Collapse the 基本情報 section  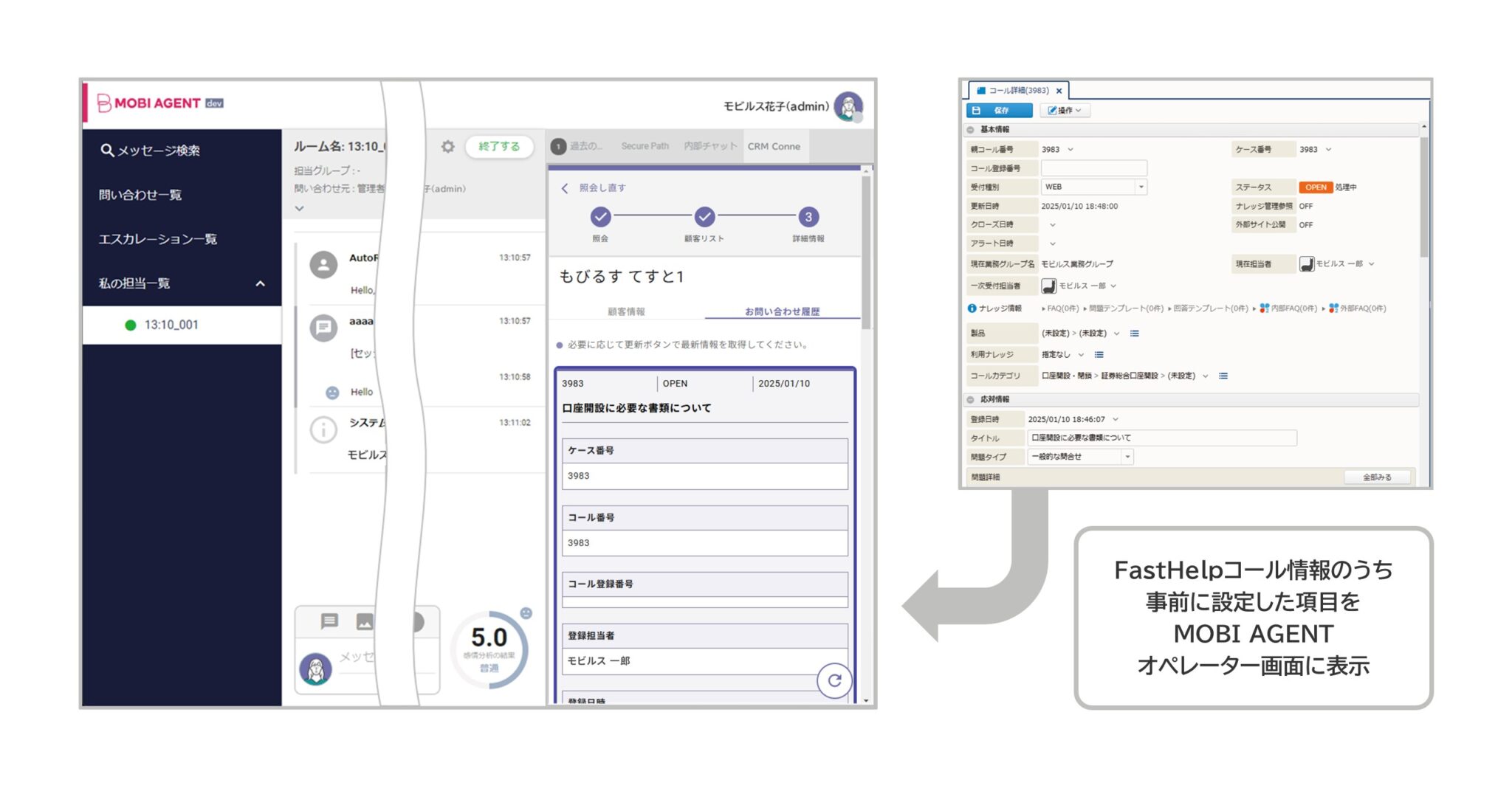click(971, 128)
